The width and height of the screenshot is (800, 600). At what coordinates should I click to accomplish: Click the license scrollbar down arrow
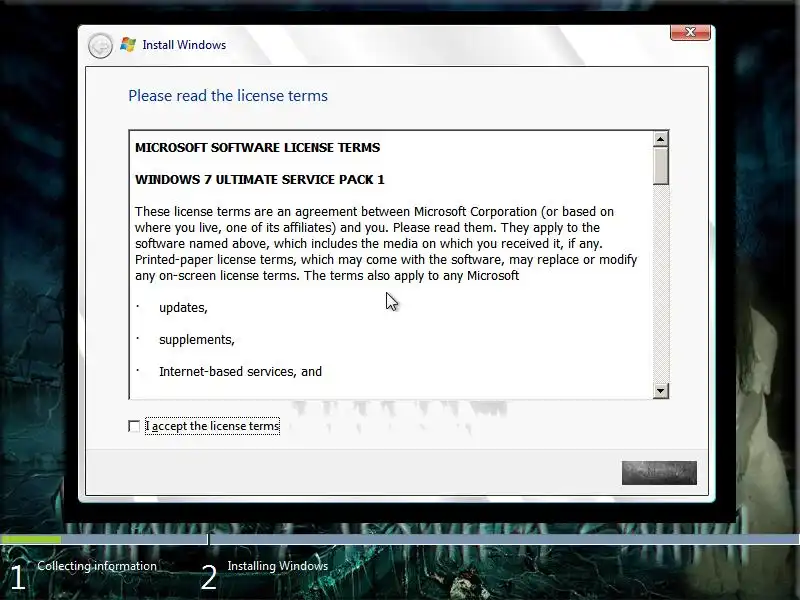pyautogui.click(x=661, y=391)
